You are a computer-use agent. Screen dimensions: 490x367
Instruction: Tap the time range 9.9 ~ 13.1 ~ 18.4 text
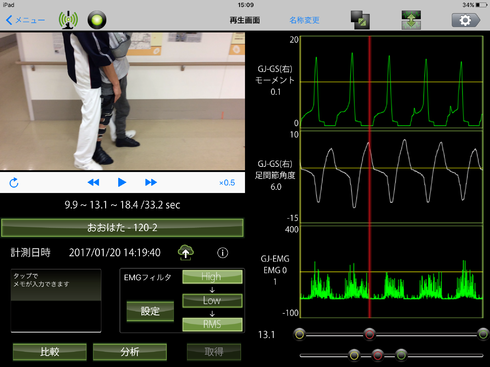point(122,205)
